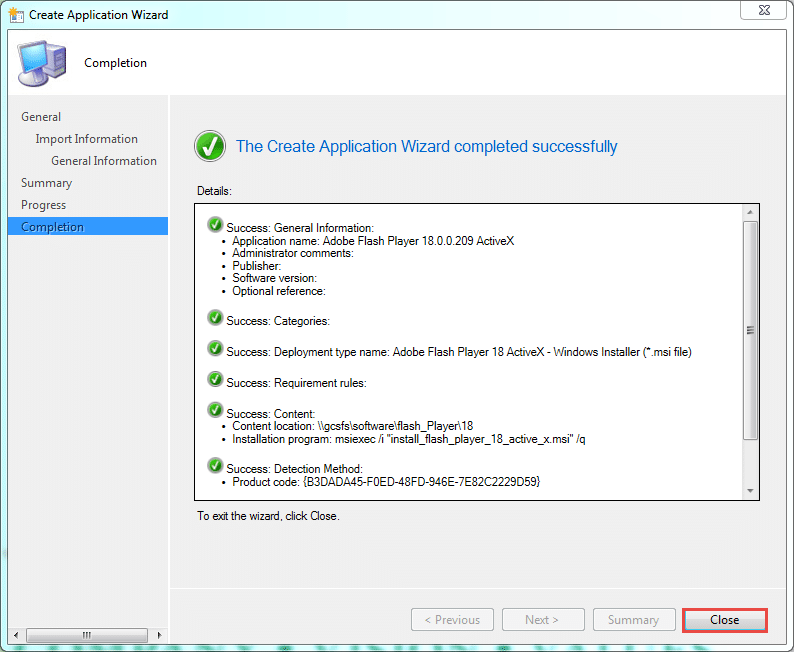The image size is (794, 652).
Task: Select the Progress step in sidebar
Action: pos(43,205)
